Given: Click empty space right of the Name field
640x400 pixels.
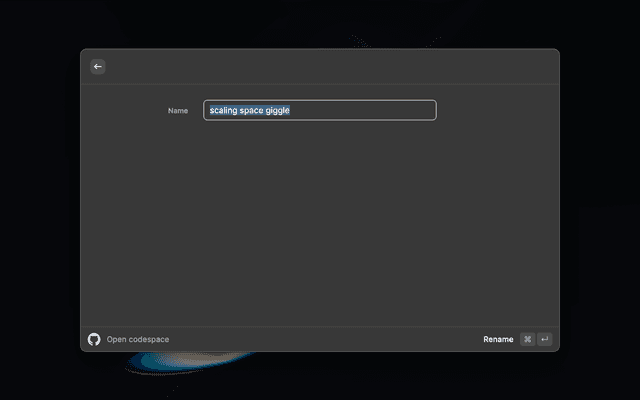Looking at the screenshot, I should [495, 110].
